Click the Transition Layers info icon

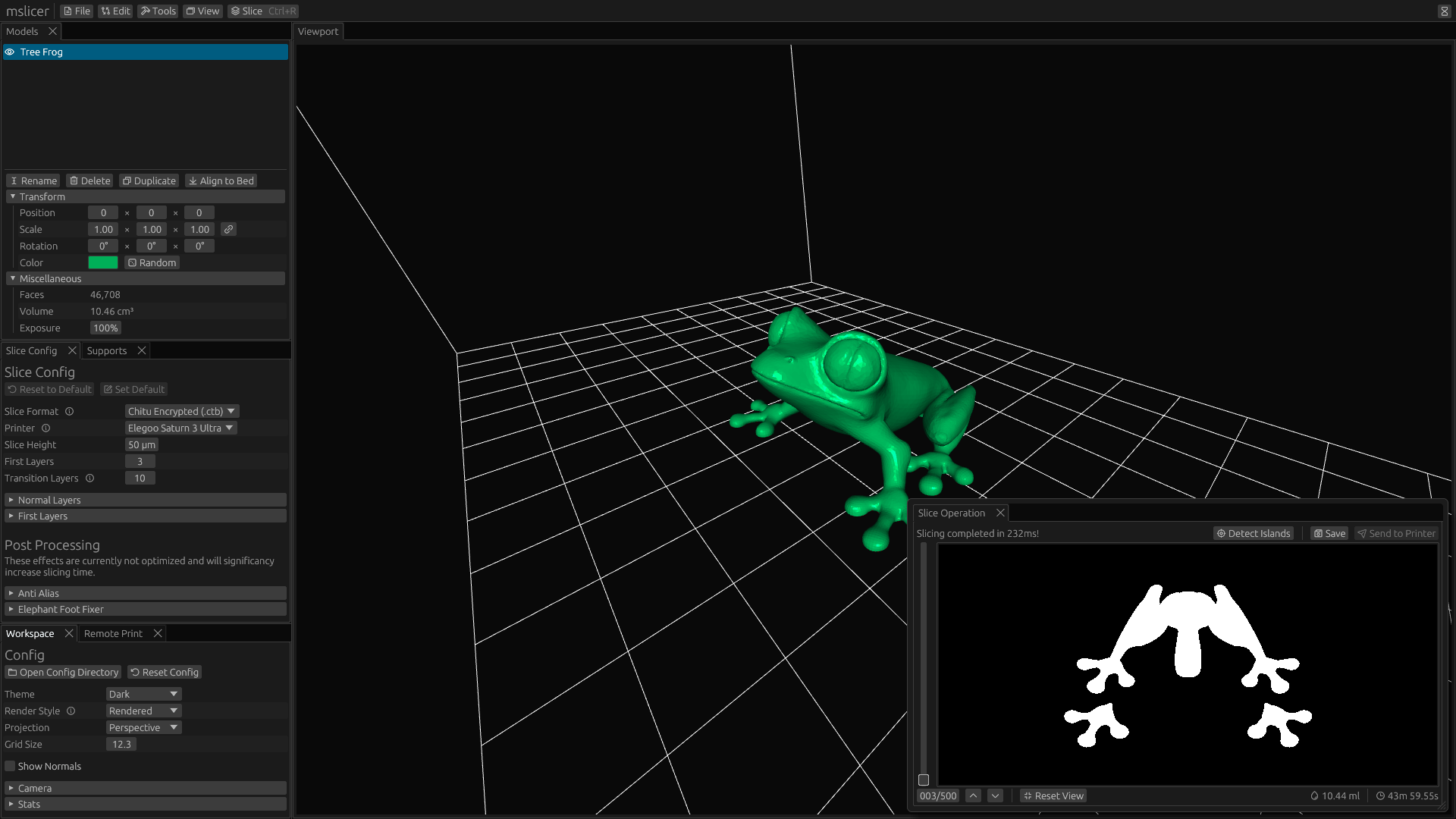(89, 478)
